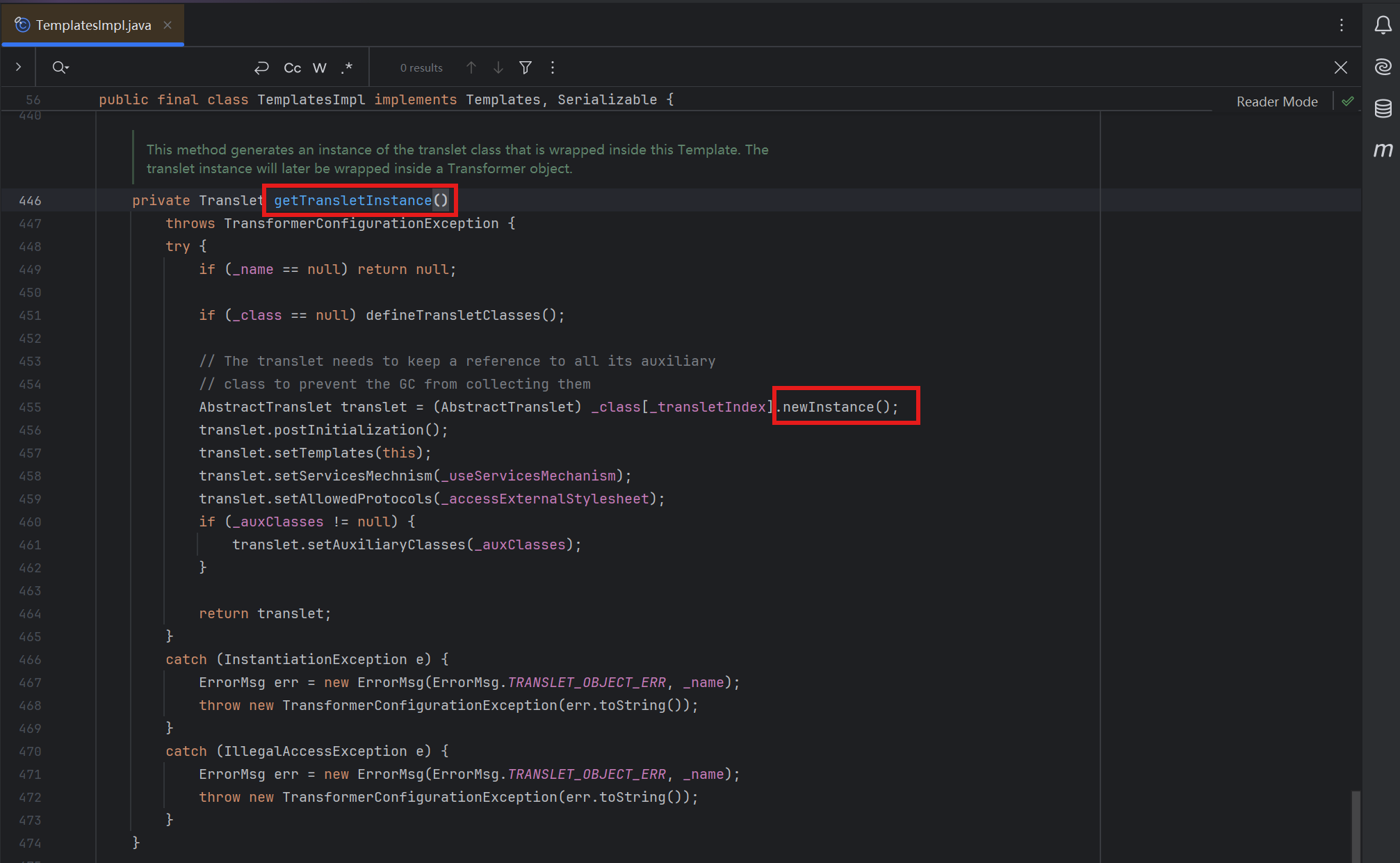This screenshot has height=863, width=1400.
Task: Toggle Words match option
Action: tap(320, 67)
